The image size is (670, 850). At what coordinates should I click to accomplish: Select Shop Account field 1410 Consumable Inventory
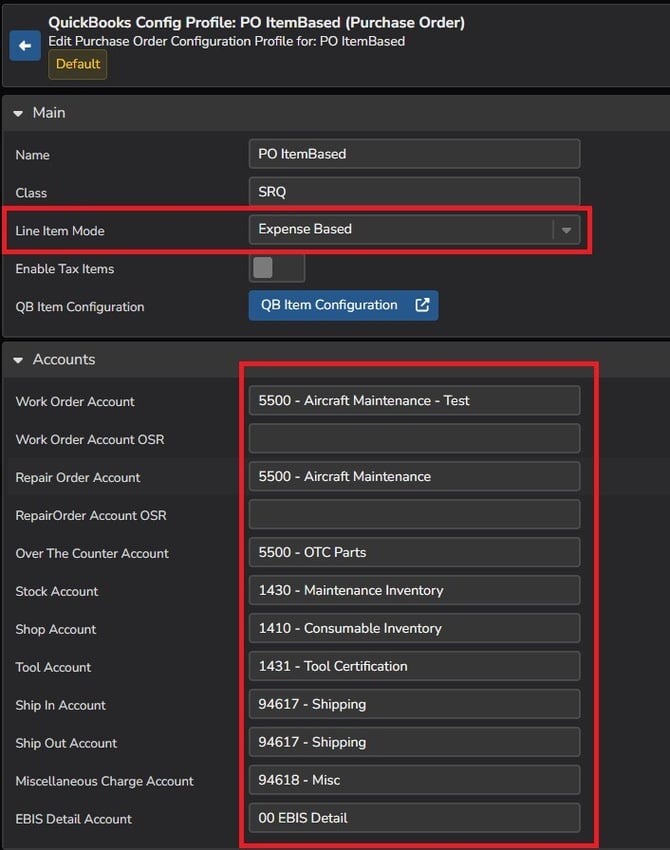coord(414,628)
